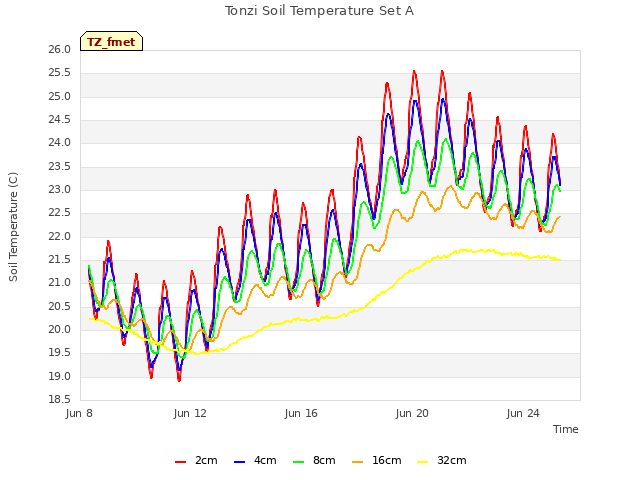
Task: Click the 19.0 y-axis tick label
Action: point(60,377)
